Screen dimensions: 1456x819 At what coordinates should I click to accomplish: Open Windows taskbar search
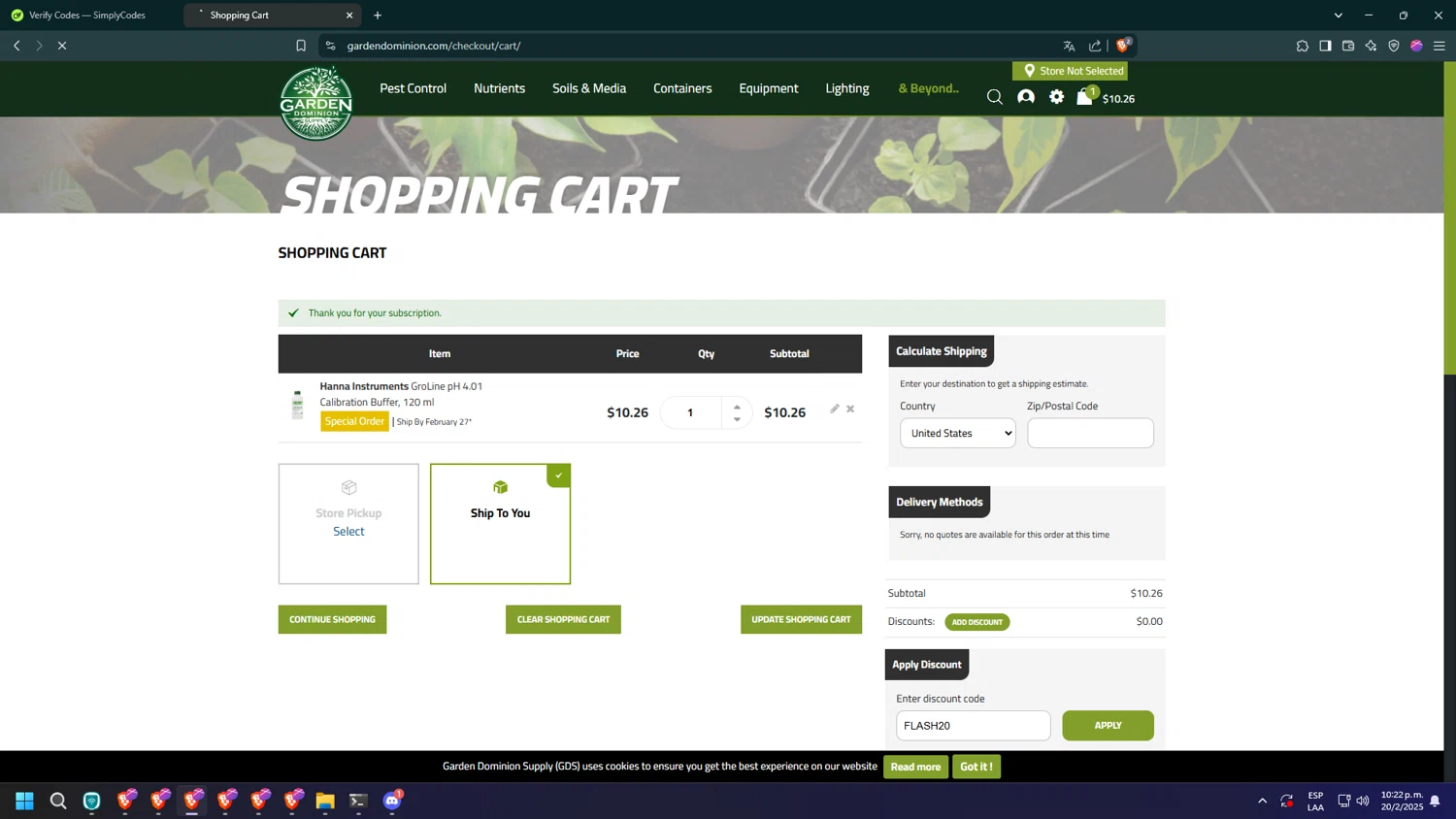pyautogui.click(x=58, y=801)
